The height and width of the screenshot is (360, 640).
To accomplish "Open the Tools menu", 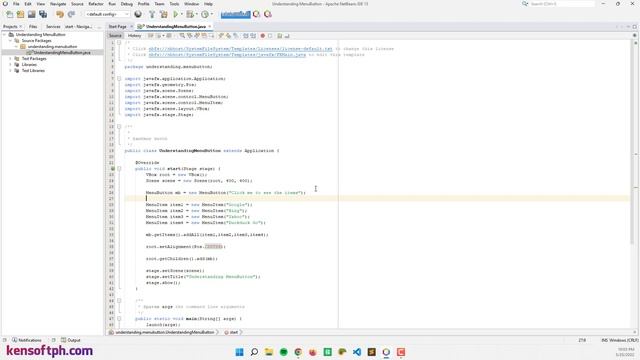I will coord(174,4).
